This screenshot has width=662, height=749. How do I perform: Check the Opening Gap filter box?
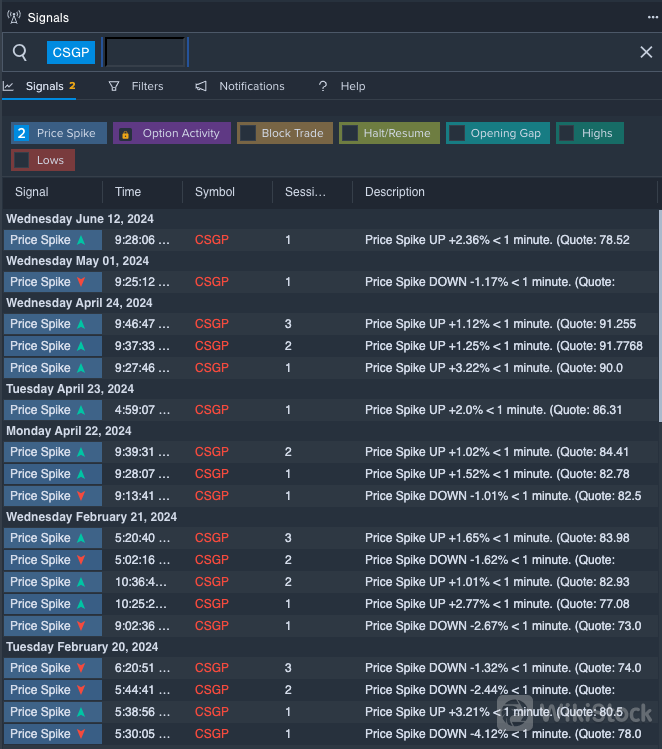coord(457,134)
